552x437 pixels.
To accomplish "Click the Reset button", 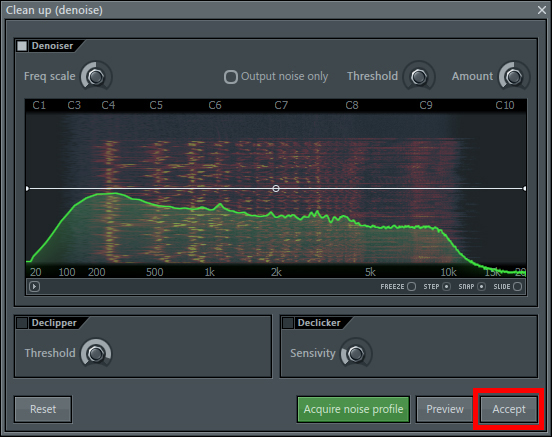I will [43, 409].
